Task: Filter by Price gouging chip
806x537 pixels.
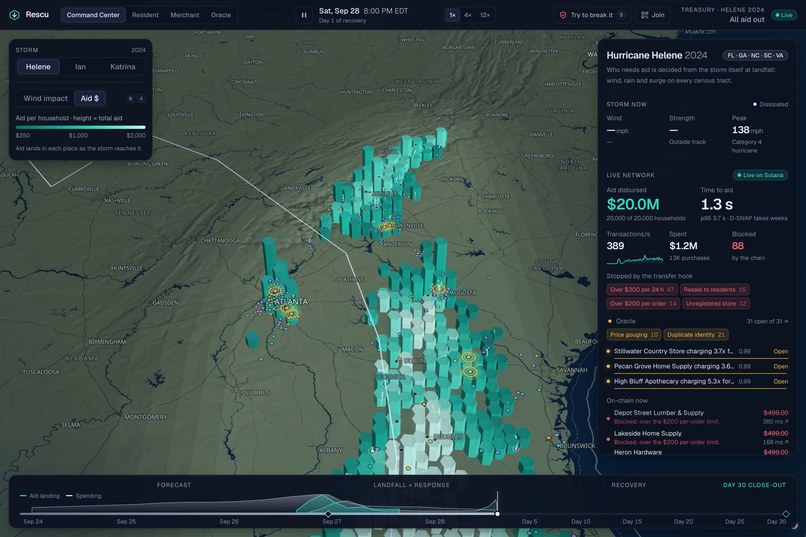Action: tap(633, 335)
